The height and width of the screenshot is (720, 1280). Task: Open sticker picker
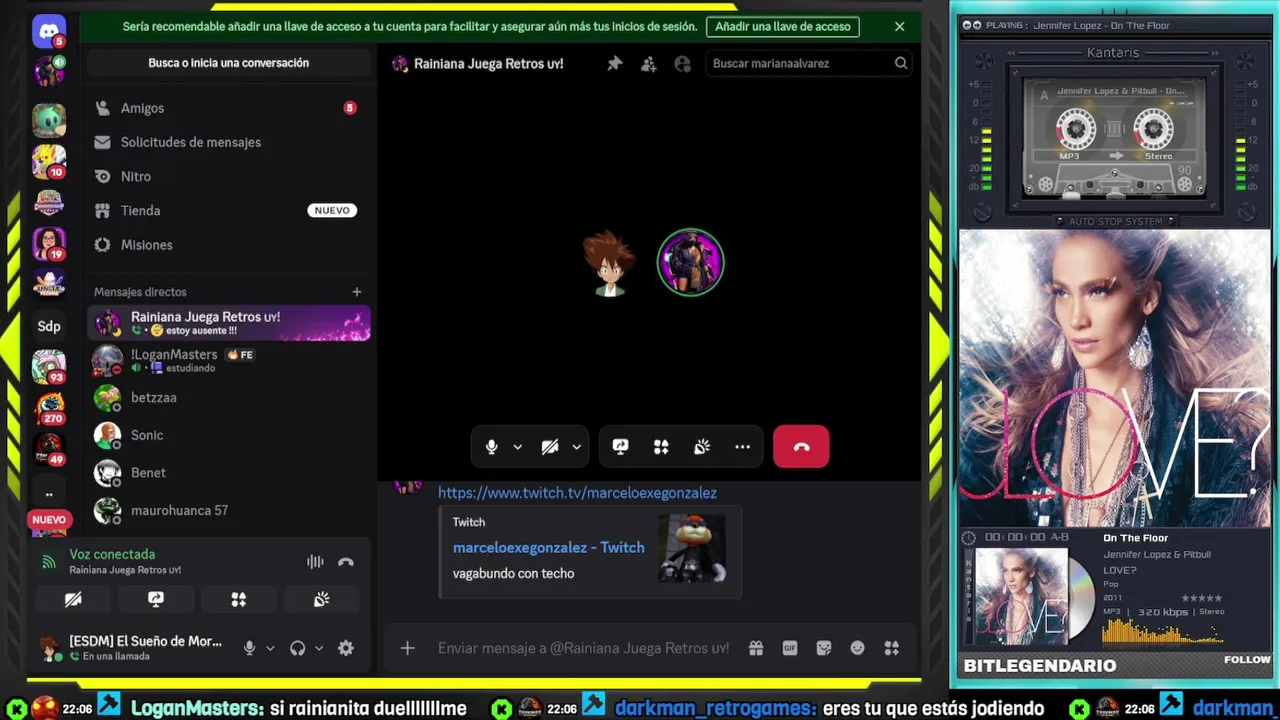tap(824, 648)
